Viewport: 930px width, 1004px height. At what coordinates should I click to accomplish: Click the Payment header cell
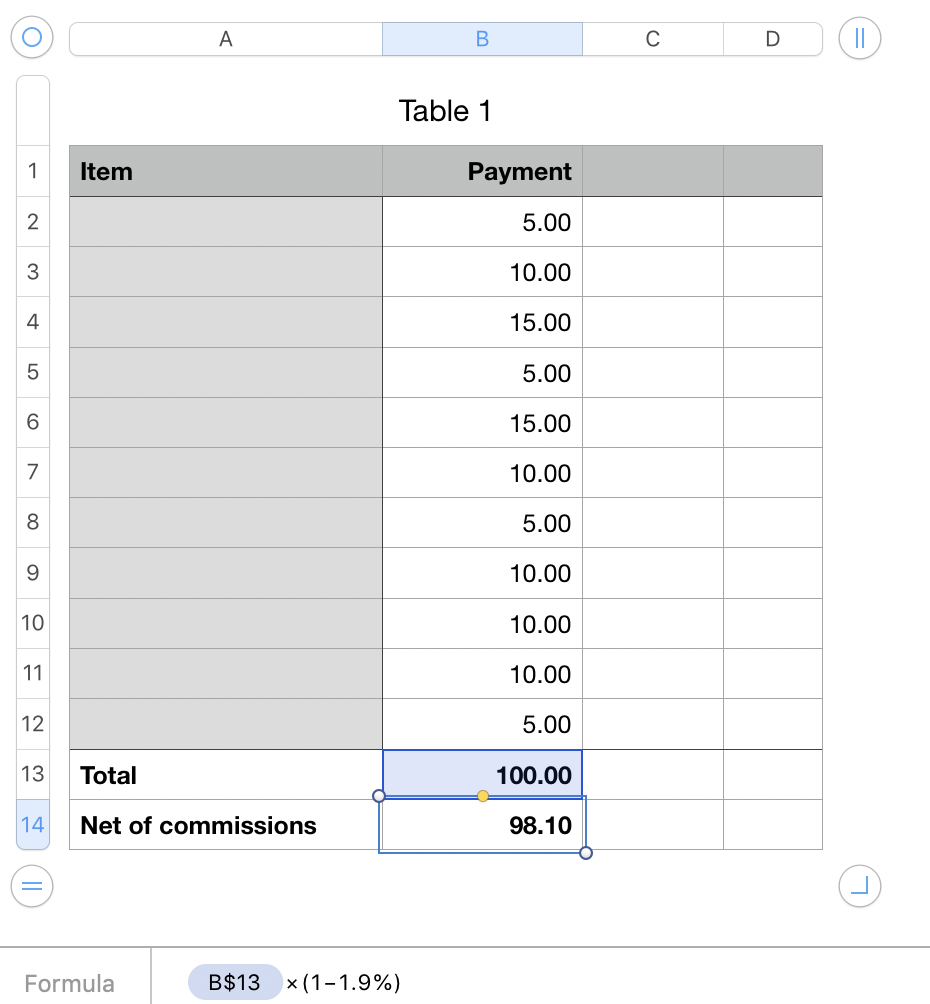(x=482, y=171)
